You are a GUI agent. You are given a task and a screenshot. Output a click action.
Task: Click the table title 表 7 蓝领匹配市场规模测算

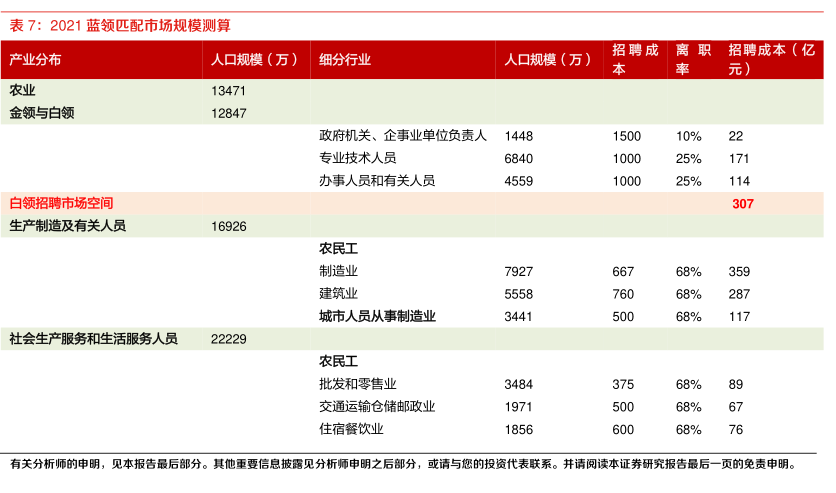tap(126, 24)
